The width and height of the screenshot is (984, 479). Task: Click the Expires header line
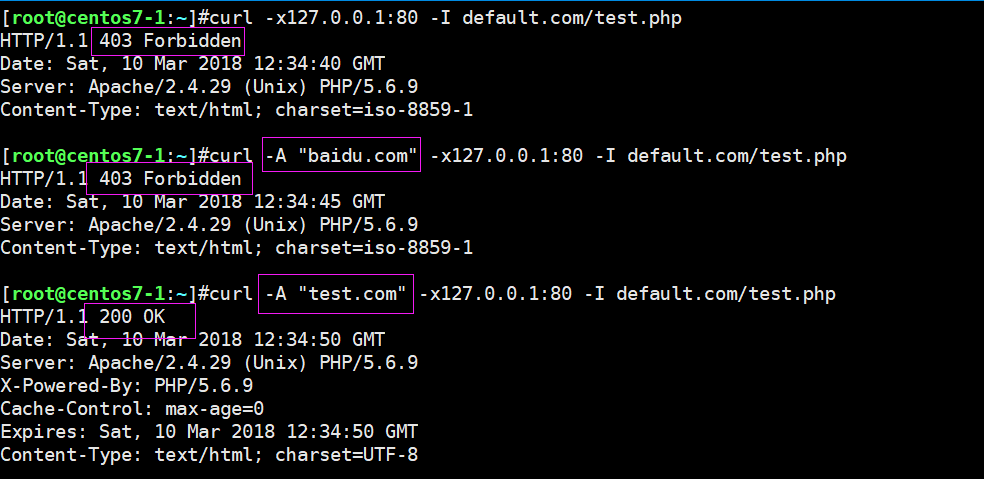point(209,432)
